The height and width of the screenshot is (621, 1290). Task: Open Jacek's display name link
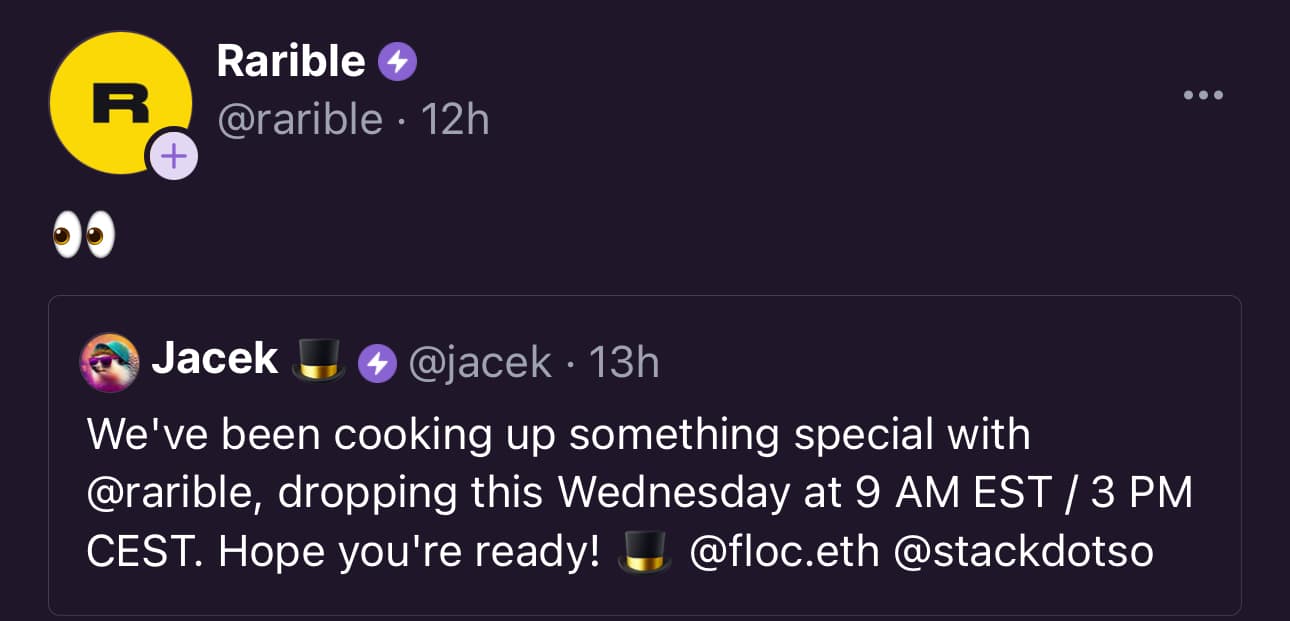click(x=215, y=359)
